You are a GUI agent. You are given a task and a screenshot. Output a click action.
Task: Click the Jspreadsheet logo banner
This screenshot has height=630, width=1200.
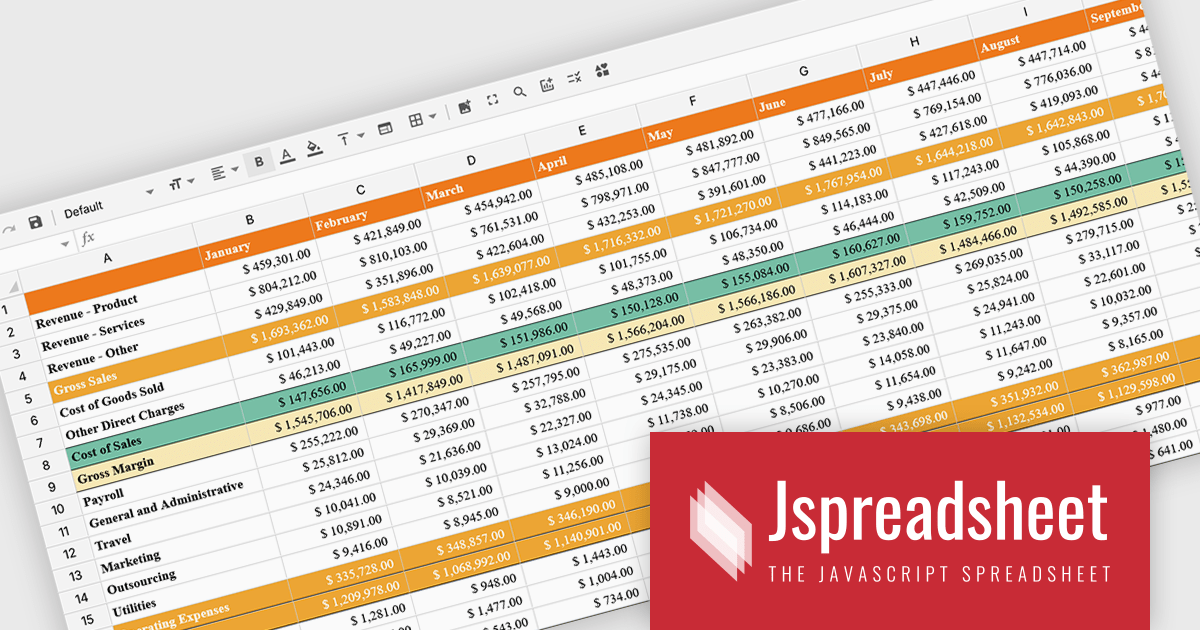pos(900,530)
